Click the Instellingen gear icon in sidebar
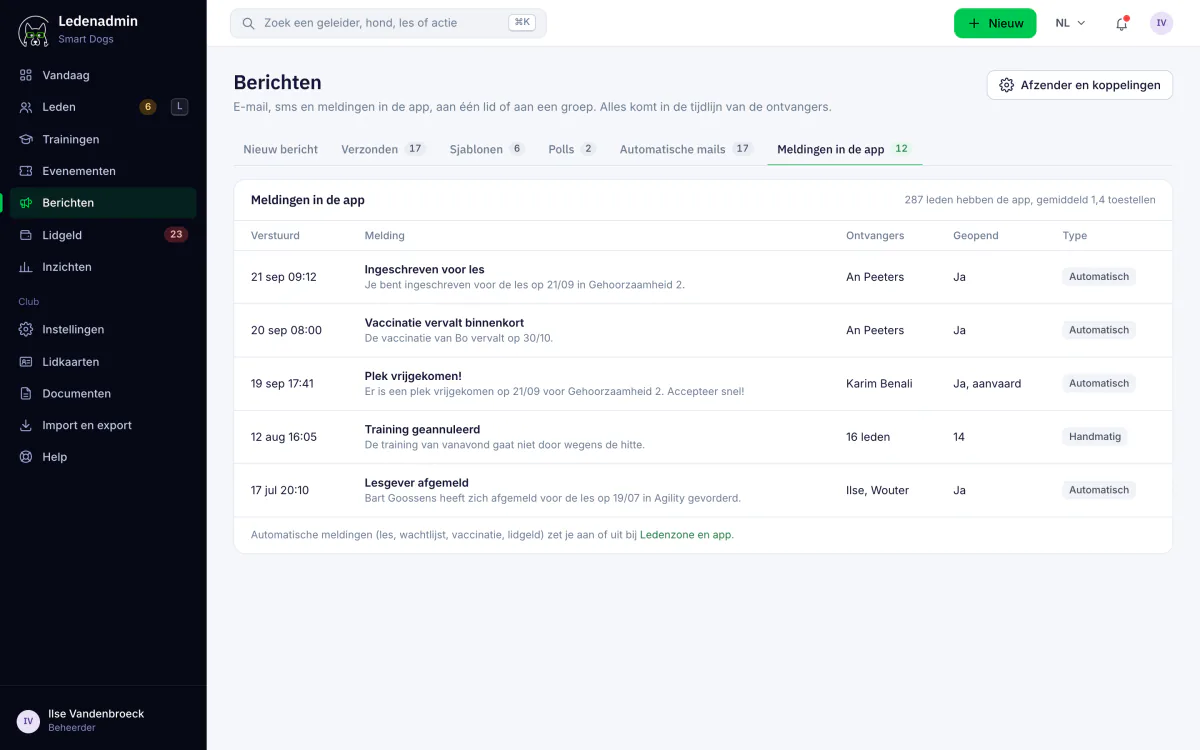The height and width of the screenshot is (750, 1200). 26,329
